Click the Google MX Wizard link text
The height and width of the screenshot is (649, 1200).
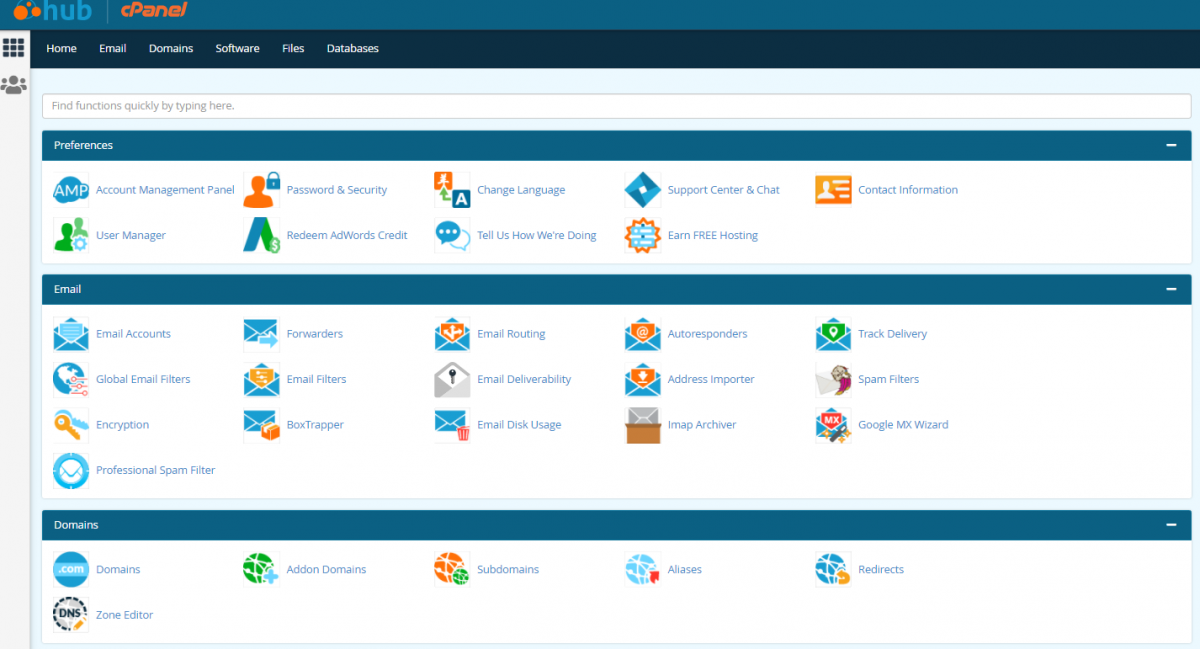click(x=903, y=425)
